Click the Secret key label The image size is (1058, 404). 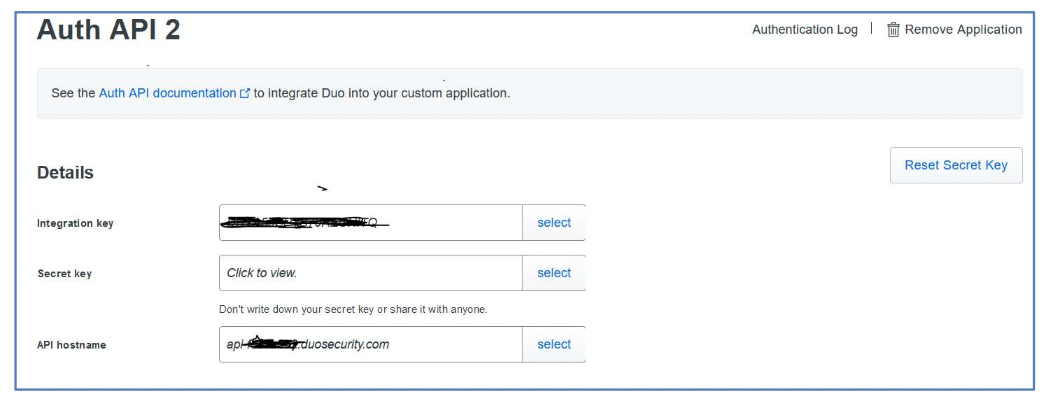pyautogui.click(x=64, y=273)
